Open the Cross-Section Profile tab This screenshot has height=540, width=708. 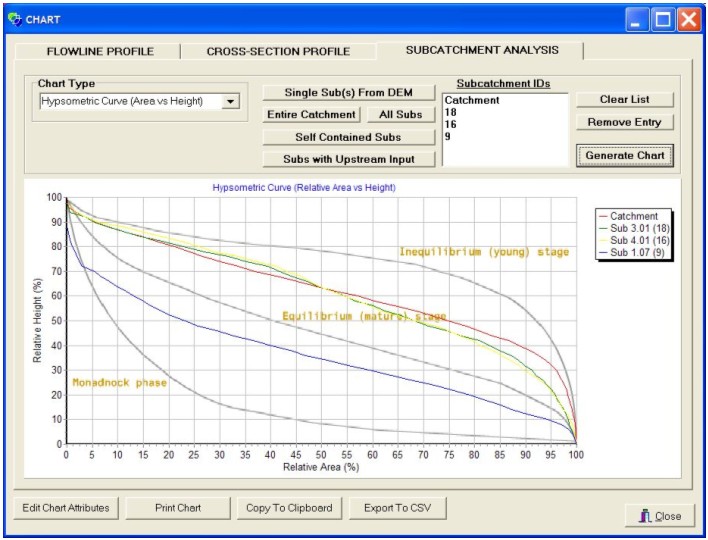tap(278, 51)
